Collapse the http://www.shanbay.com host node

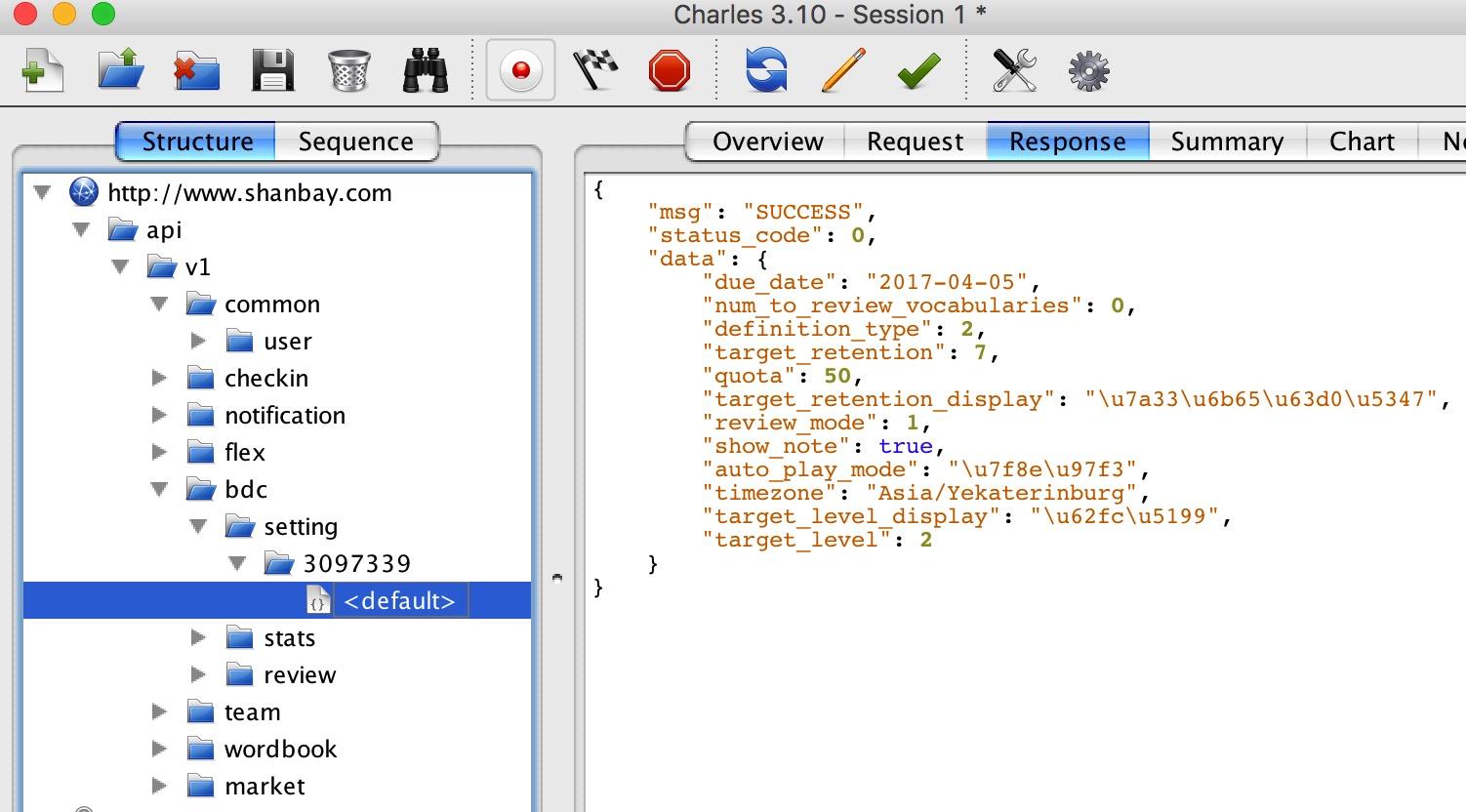click(42, 192)
